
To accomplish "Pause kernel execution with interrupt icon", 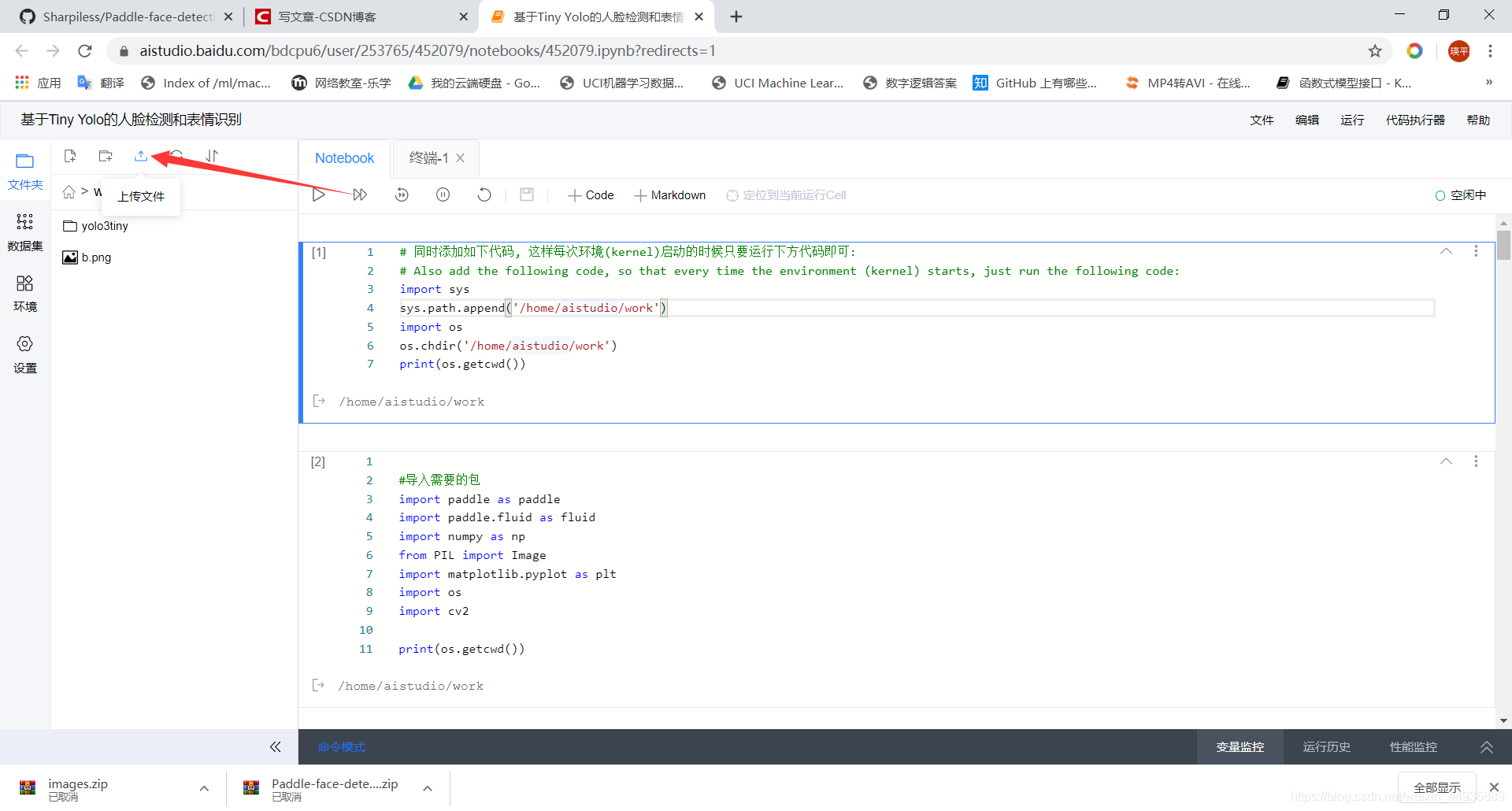I will 443,194.
